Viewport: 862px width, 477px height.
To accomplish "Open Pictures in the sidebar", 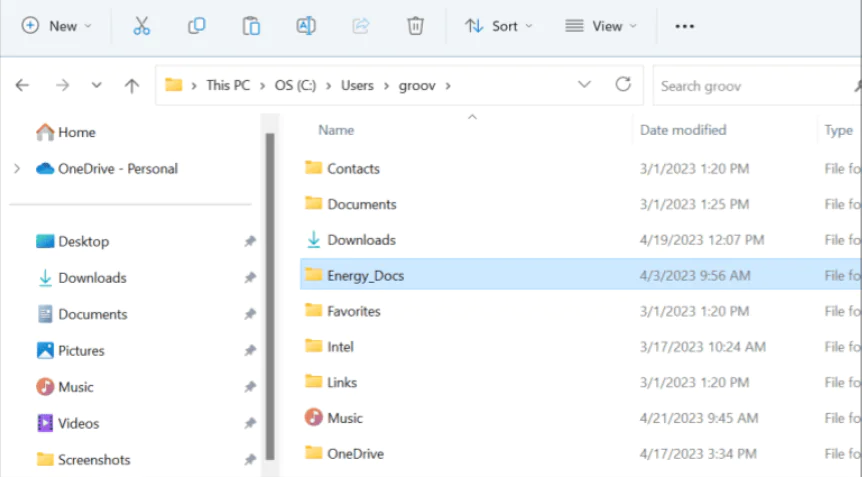I will [81, 351].
